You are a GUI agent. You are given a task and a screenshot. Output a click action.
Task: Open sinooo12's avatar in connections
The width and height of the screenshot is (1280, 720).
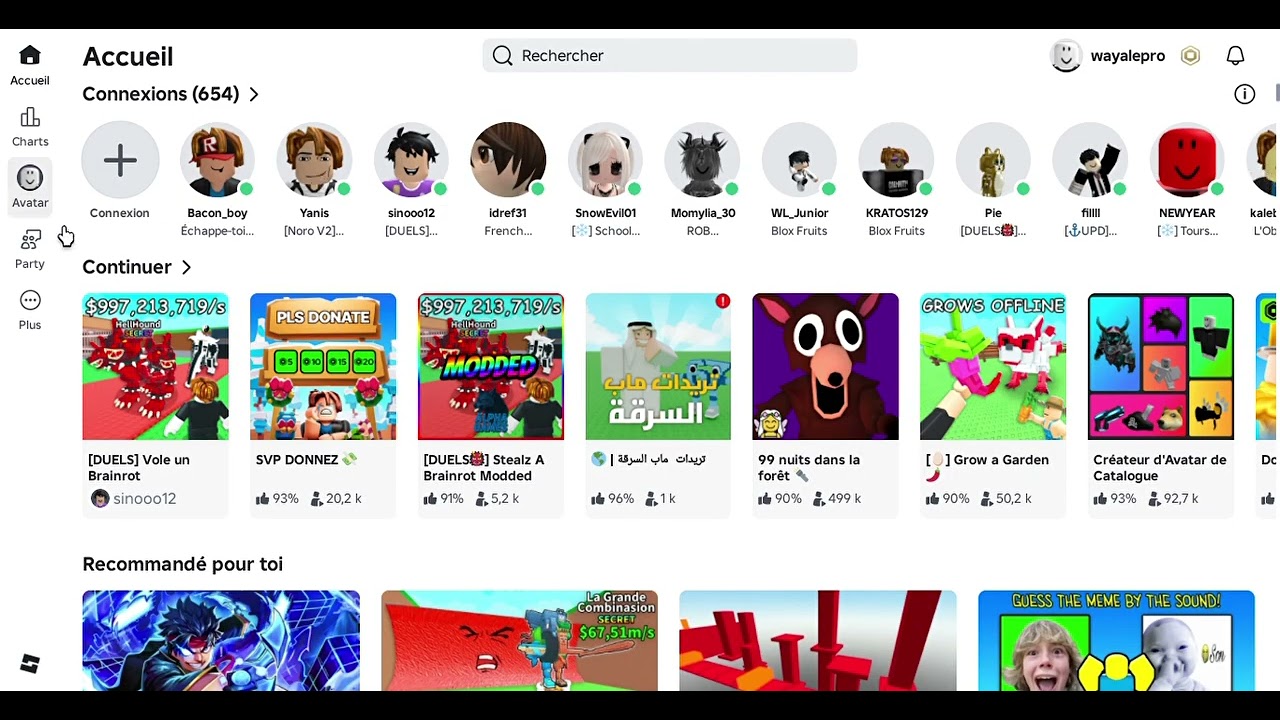(411, 160)
